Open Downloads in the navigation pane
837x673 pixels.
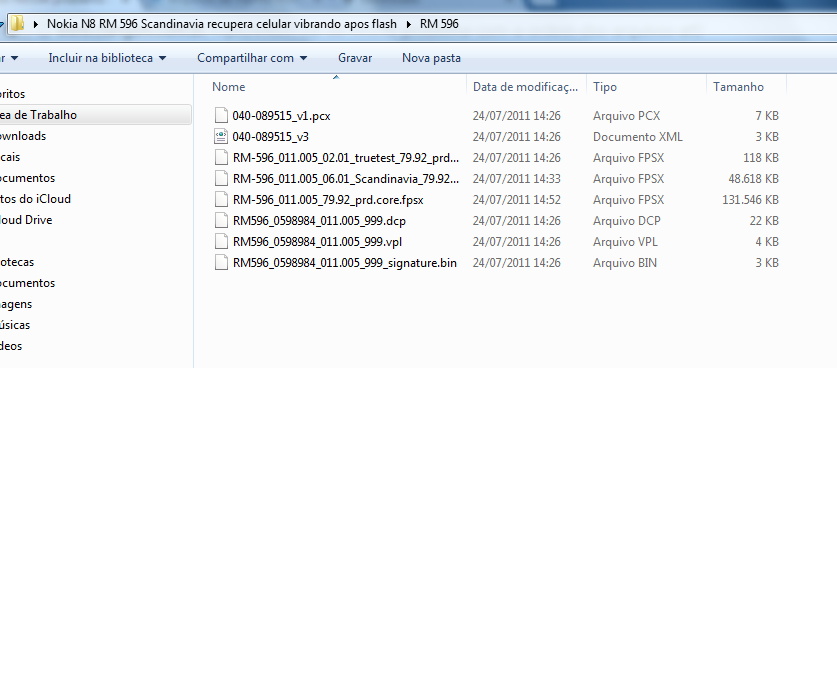click(x=23, y=136)
